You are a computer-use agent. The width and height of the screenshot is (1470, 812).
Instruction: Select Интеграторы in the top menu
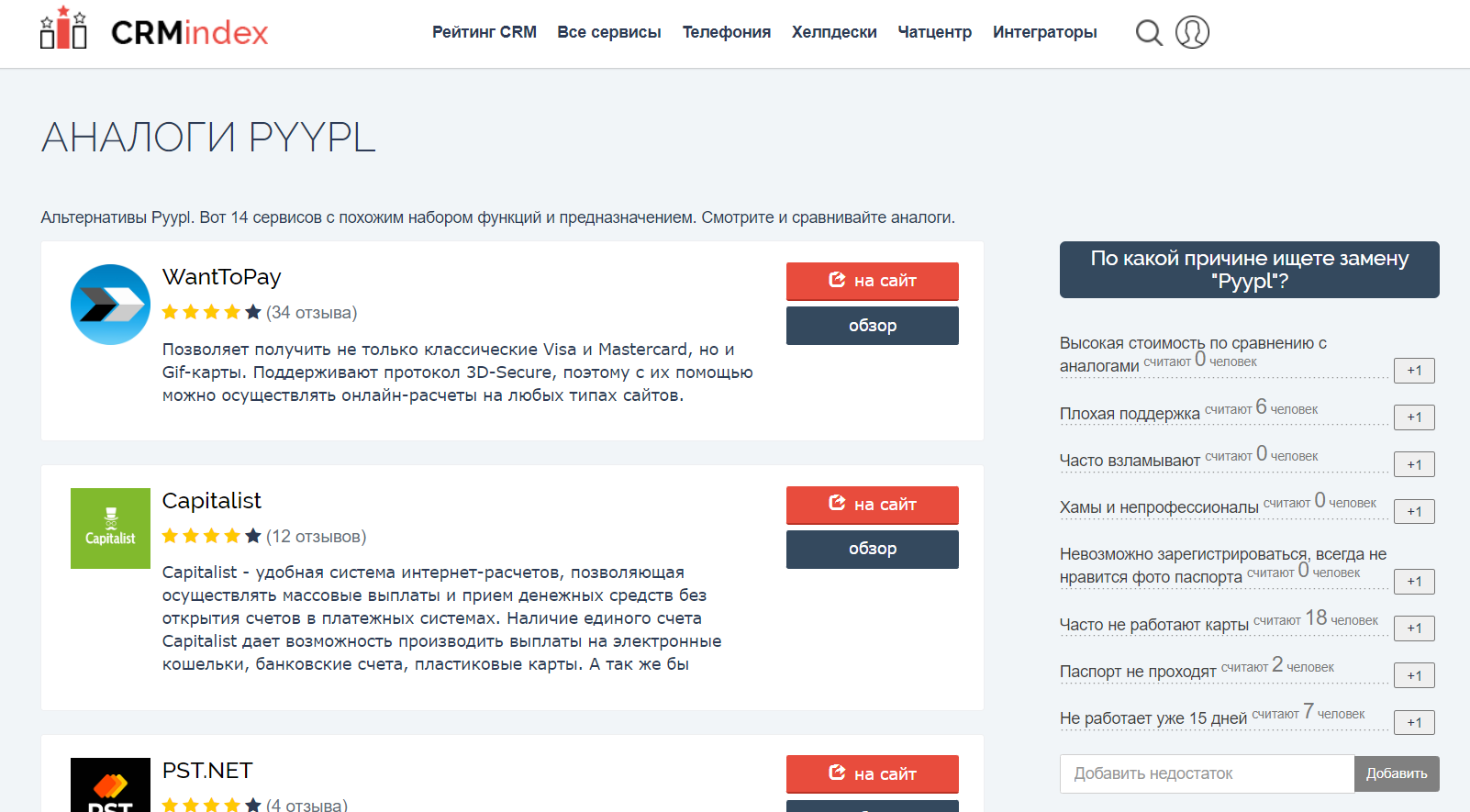pos(1044,32)
